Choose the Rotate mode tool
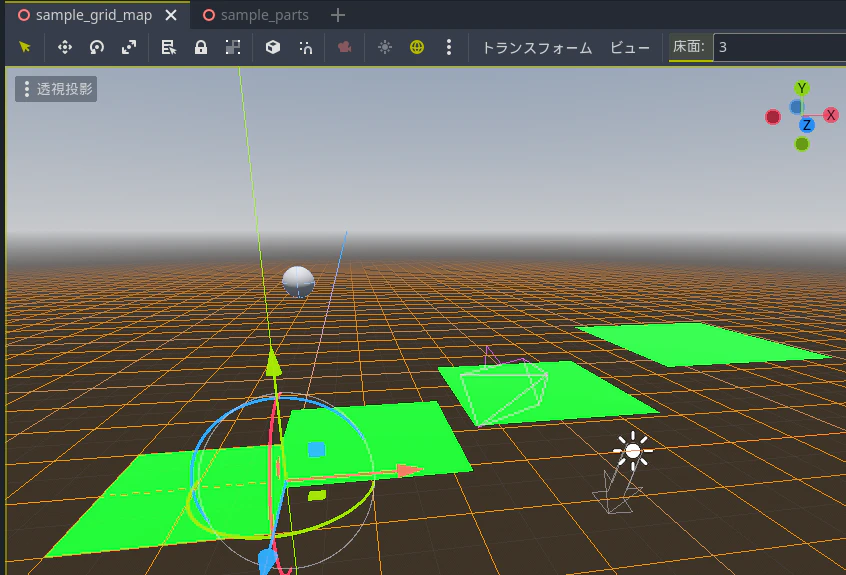Image resolution: width=846 pixels, height=575 pixels. pos(97,47)
